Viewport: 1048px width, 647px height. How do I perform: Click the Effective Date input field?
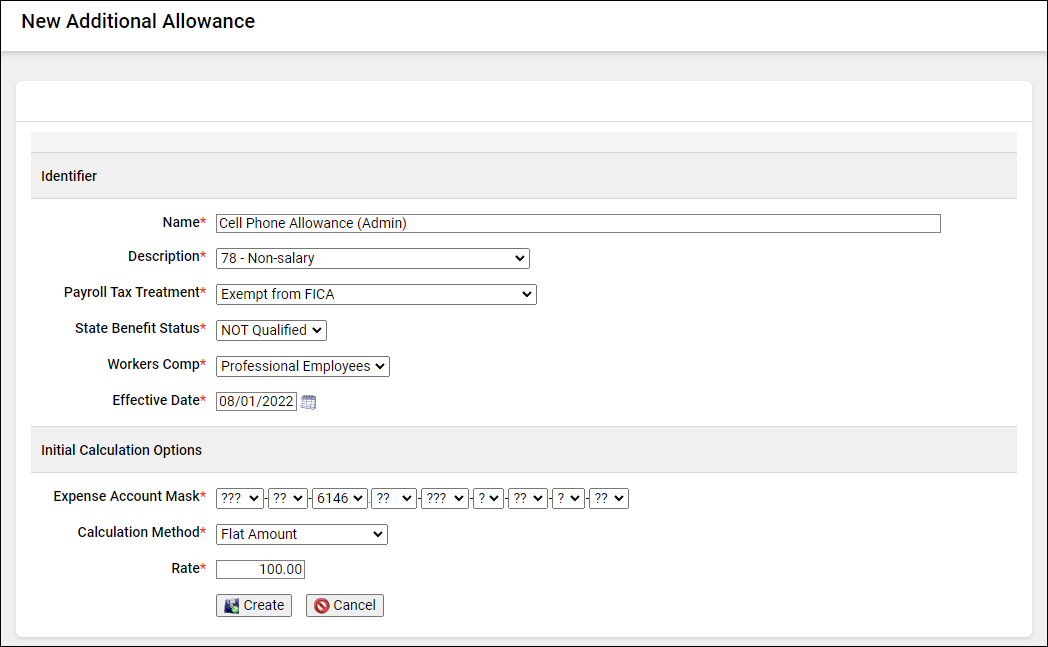(x=256, y=402)
